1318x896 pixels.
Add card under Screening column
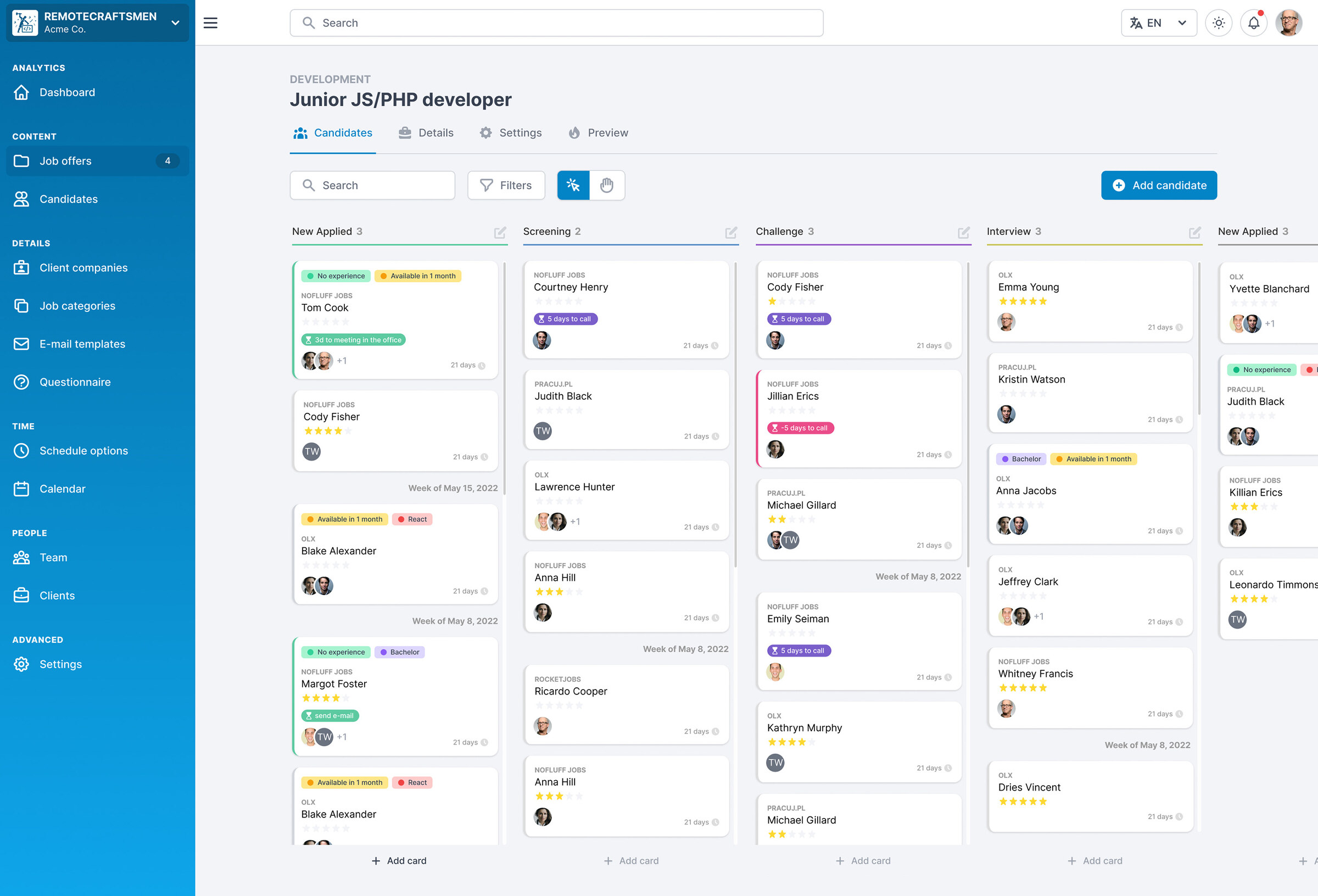630,861
